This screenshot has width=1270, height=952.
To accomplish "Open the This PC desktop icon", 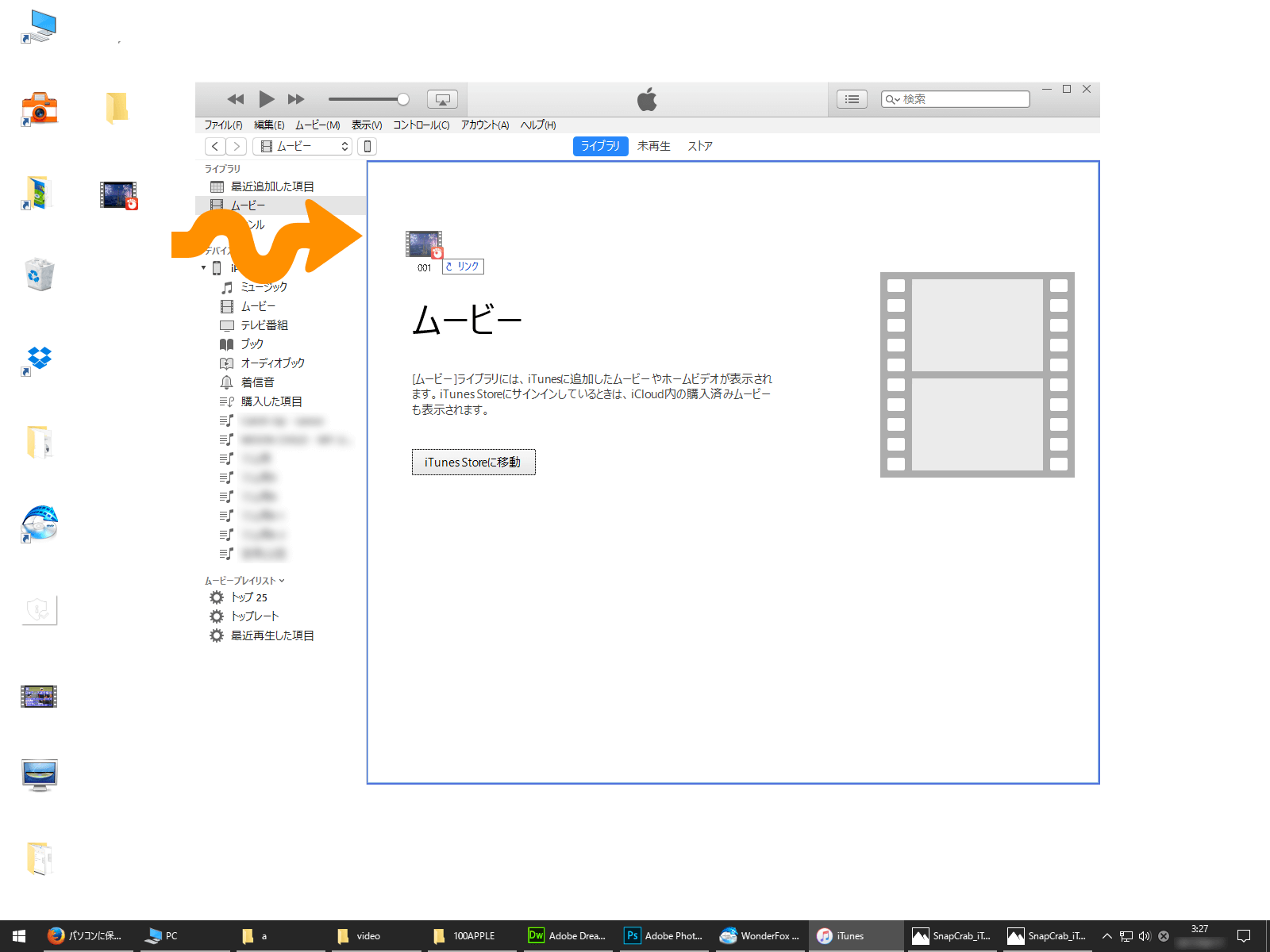I will [39, 25].
